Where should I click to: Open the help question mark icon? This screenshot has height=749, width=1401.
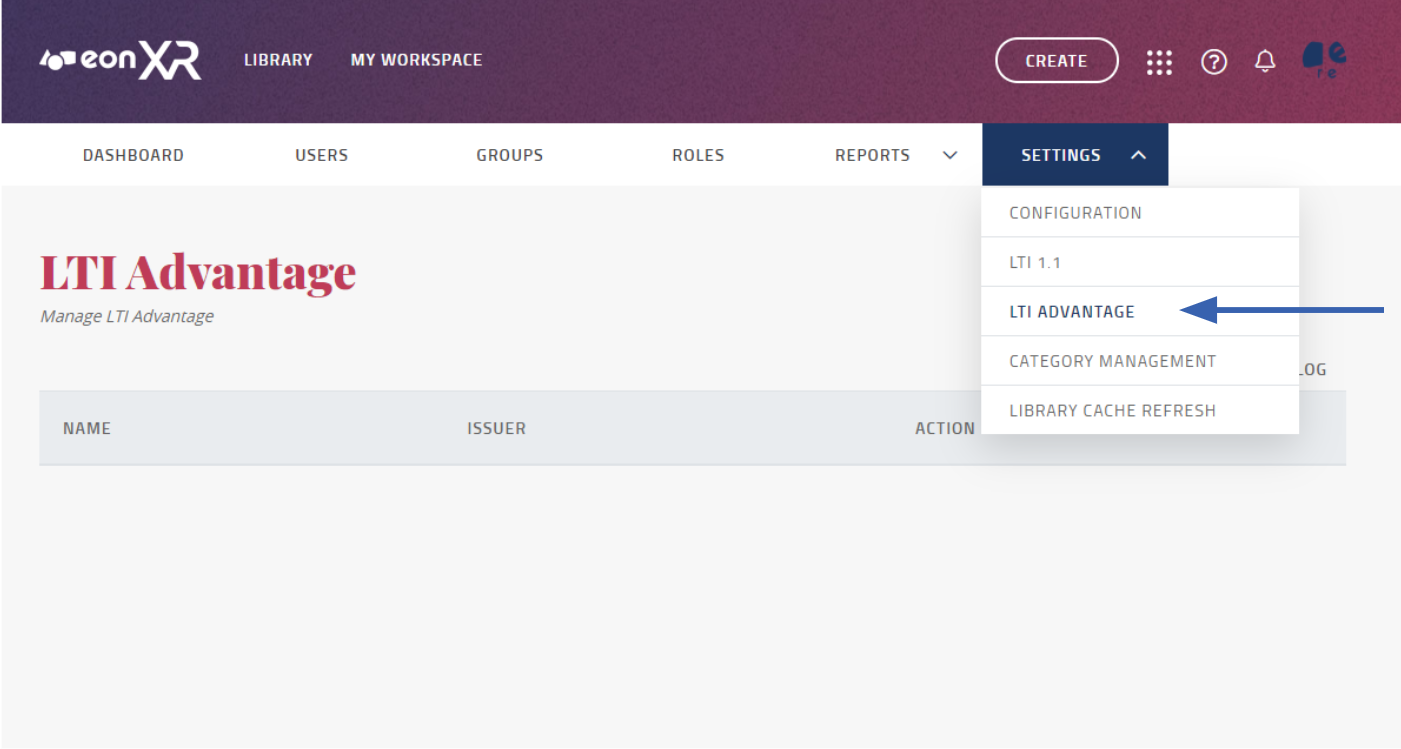point(1214,62)
